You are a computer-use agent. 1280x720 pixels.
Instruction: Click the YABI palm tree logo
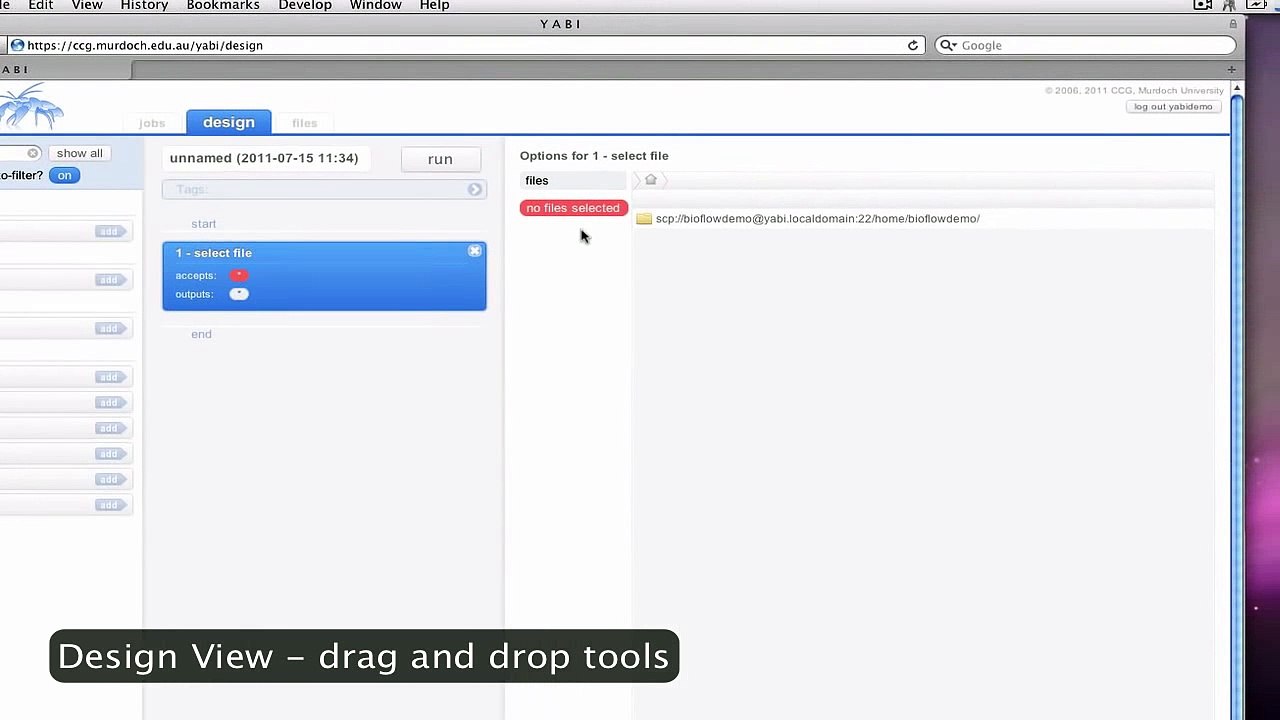pos(32,107)
